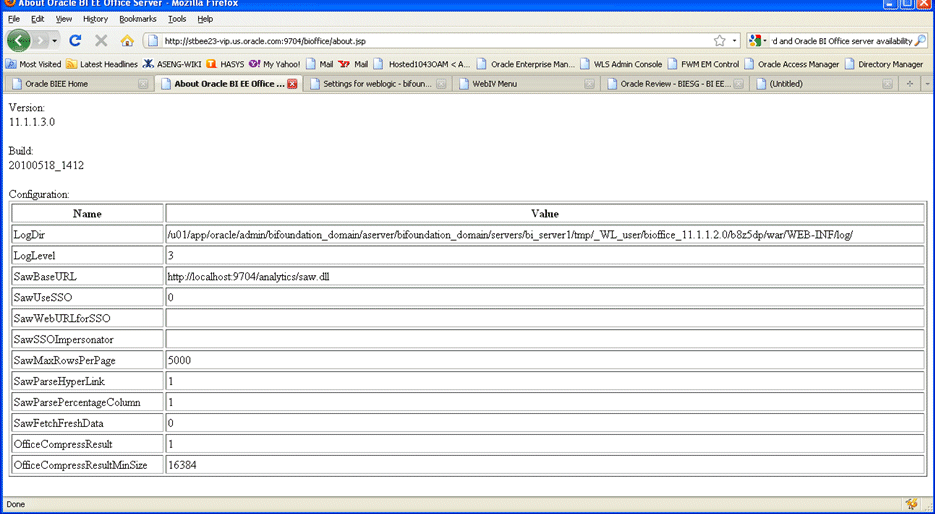Open the File menu

point(14,19)
